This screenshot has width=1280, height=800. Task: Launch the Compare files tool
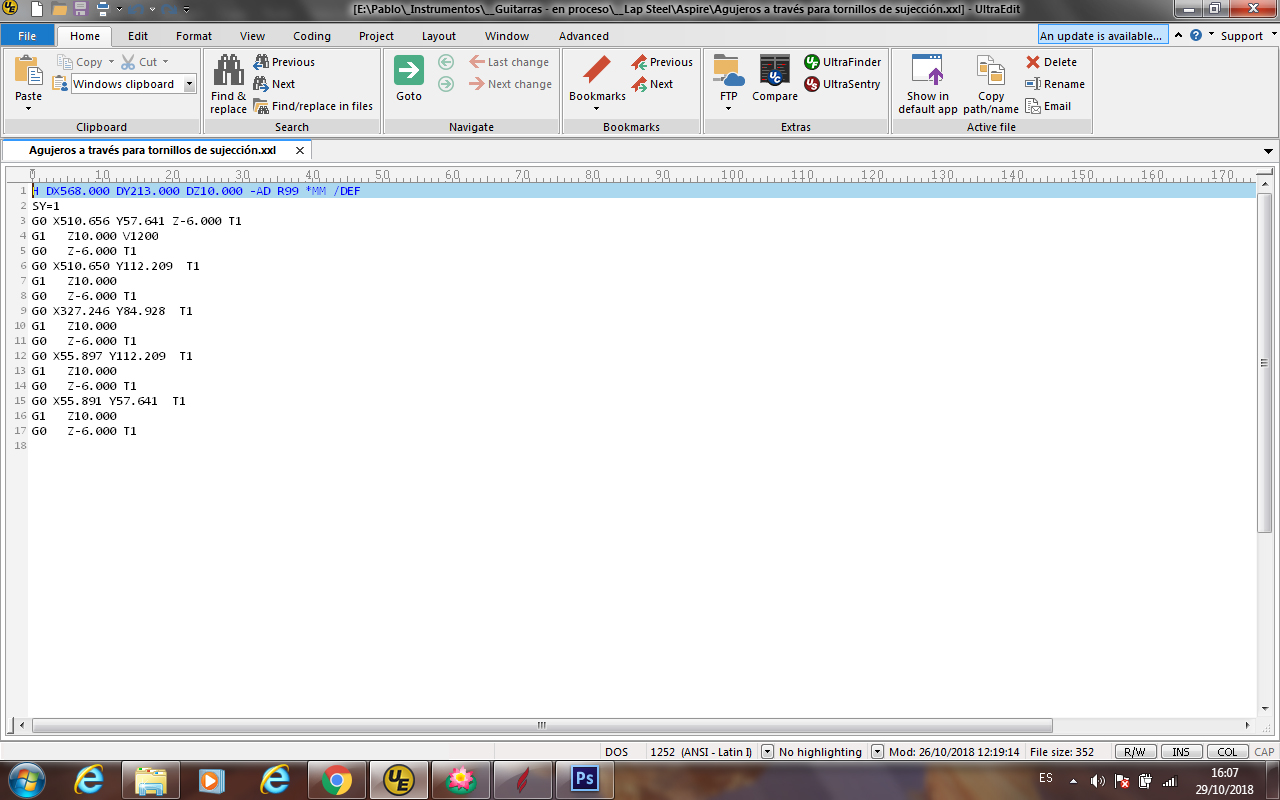coord(775,71)
